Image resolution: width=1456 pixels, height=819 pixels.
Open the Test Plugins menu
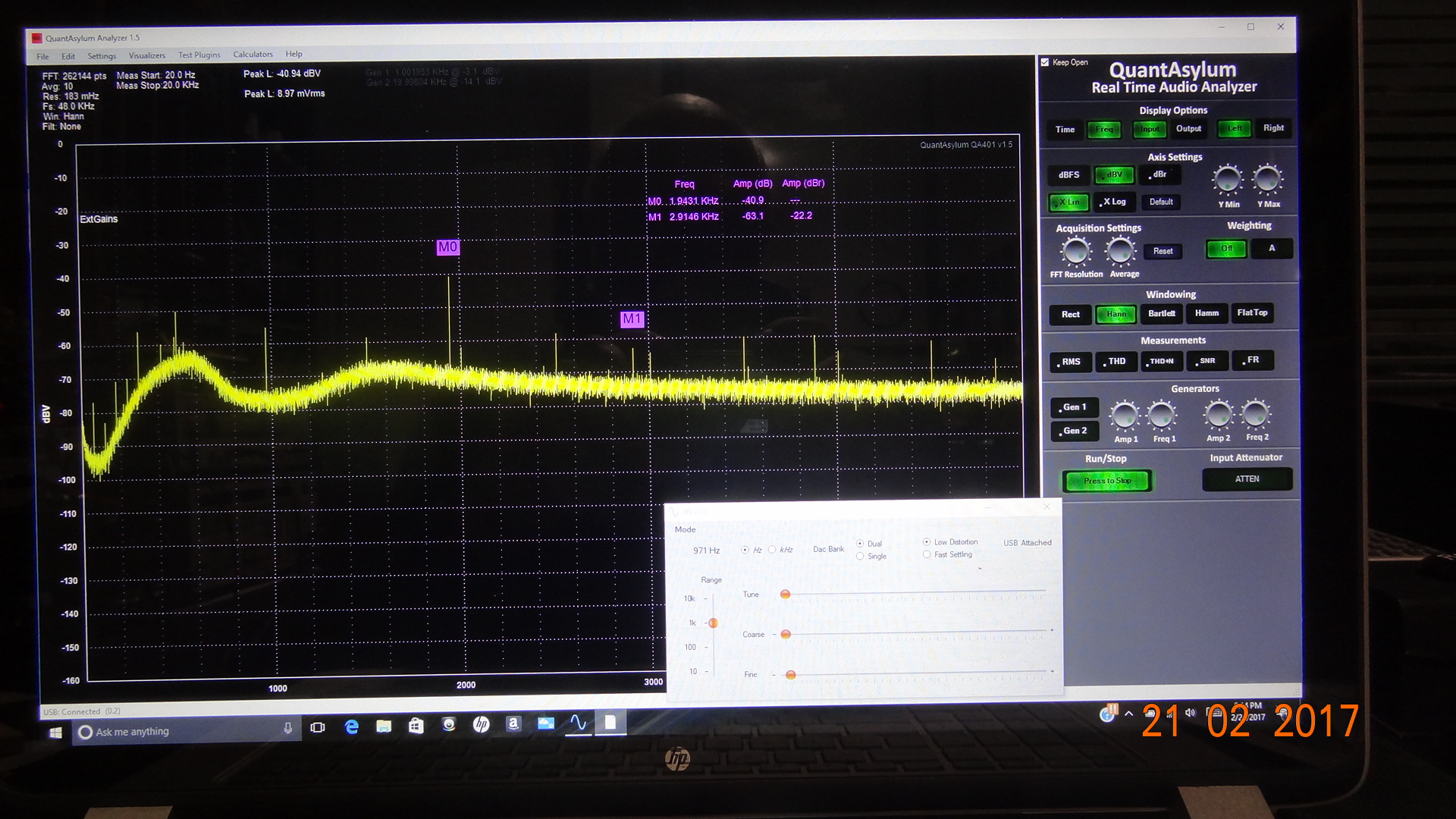tap(199, 55)
